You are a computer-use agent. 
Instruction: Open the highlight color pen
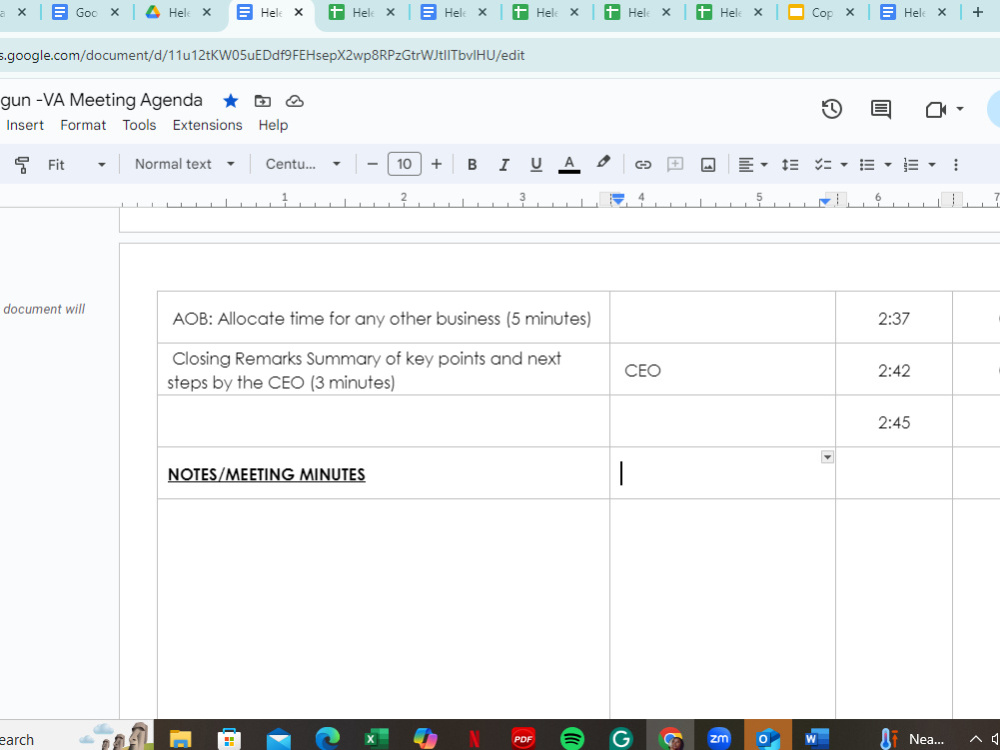(603, 163)
